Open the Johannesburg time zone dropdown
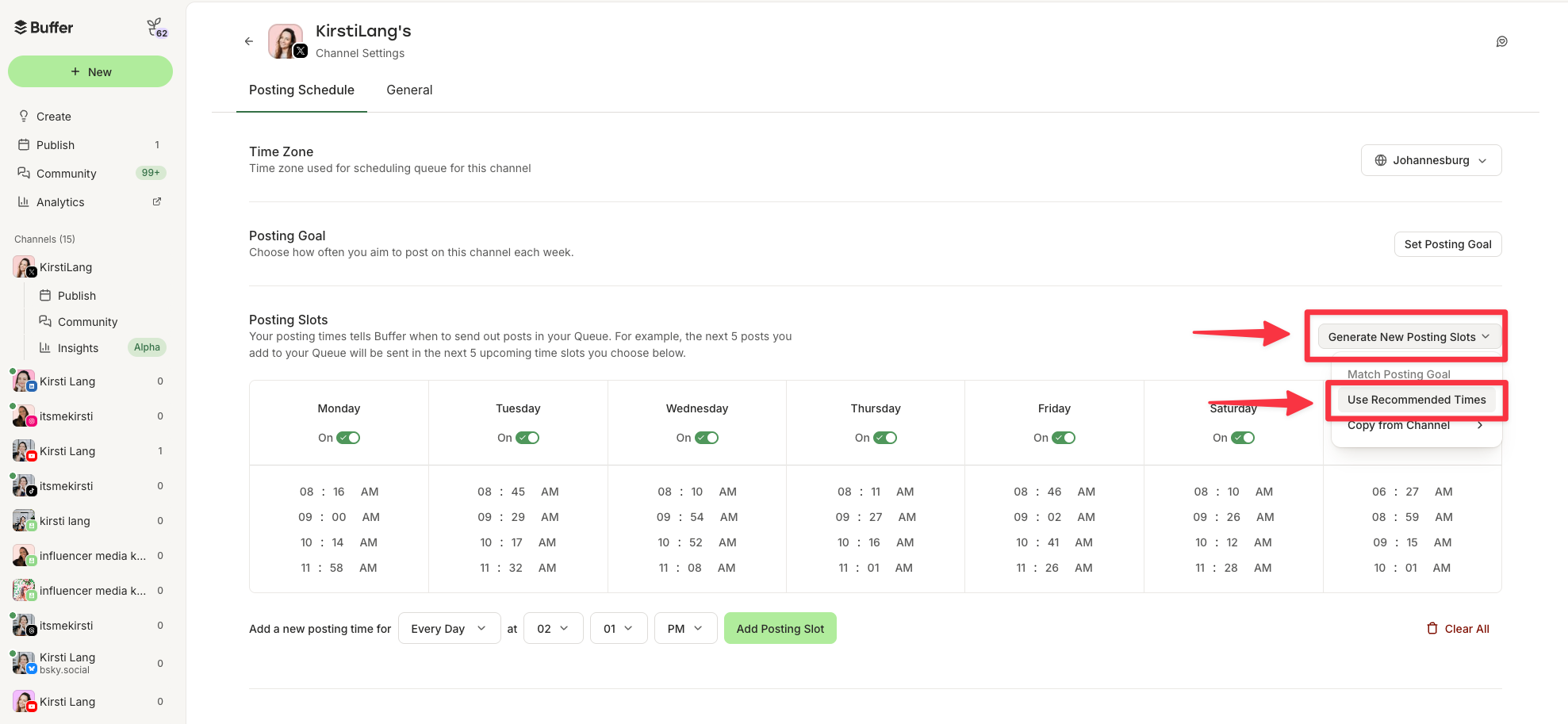This screenshot has width=1568, height=724. [1431, 159]
